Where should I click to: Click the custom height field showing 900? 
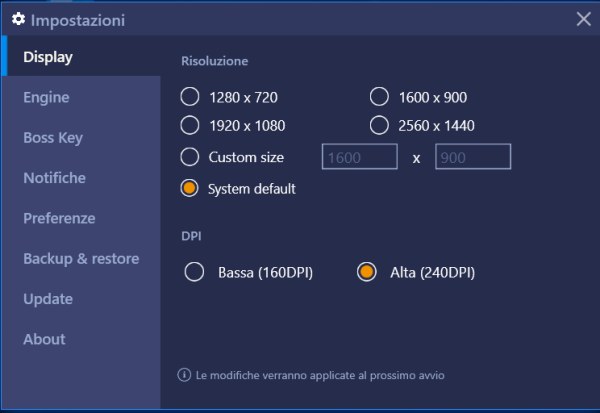point(473,157)
